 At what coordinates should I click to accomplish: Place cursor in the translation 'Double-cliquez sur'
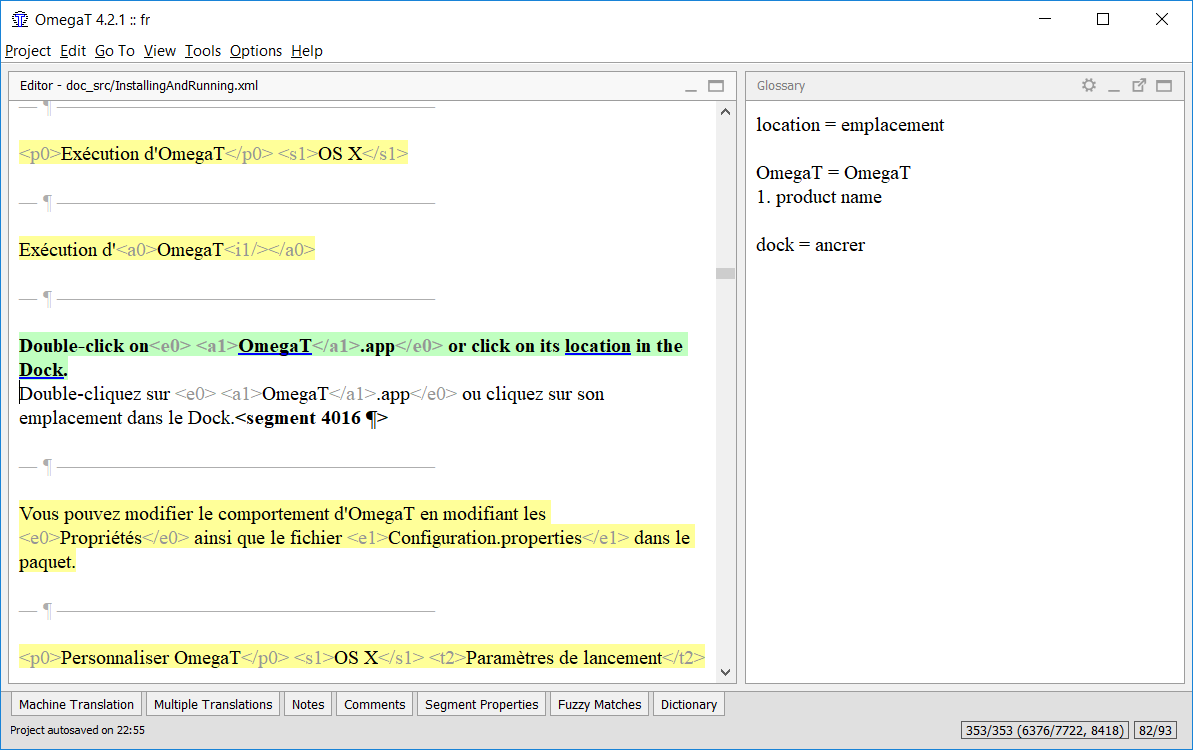pyautogui.click(x=94, y=394)
